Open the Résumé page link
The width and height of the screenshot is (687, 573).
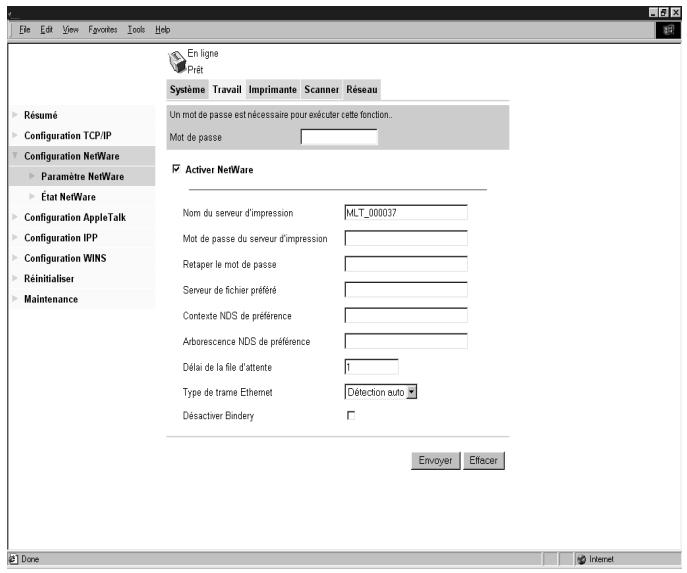pyautogui.click(x=41, y=115)
